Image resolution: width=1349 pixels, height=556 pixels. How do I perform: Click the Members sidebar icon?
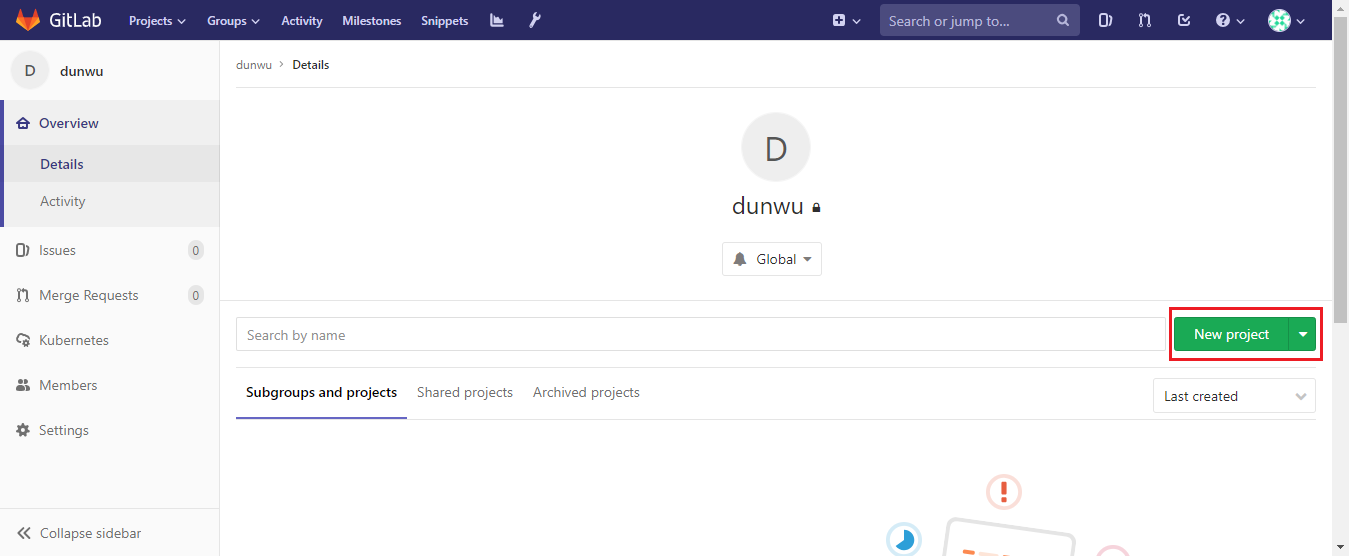(x=23, y=385)
